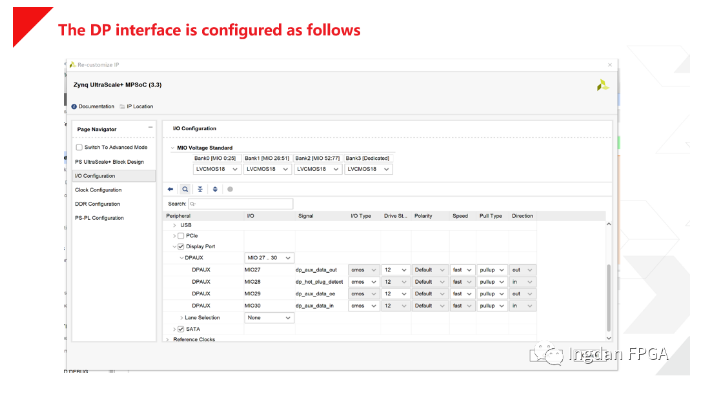
Task: Expand the USB tree node
Action: coord(174,225)
